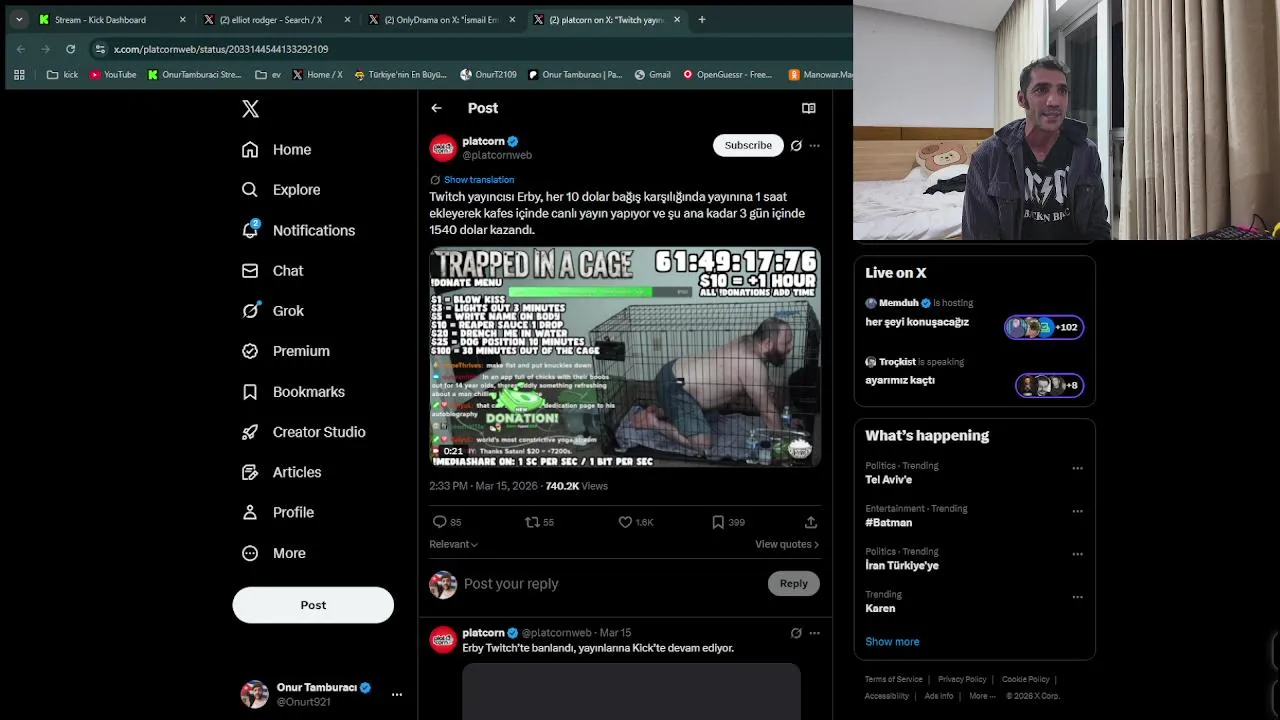
Task: Click Grok icon next to Subscribe button
Action: [x=796, y=145]
